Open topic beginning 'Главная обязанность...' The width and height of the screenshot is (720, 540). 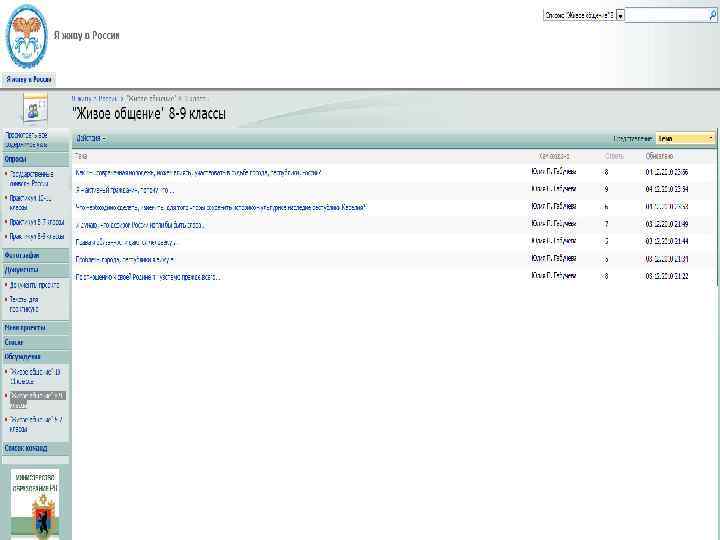tap(126, 242)
